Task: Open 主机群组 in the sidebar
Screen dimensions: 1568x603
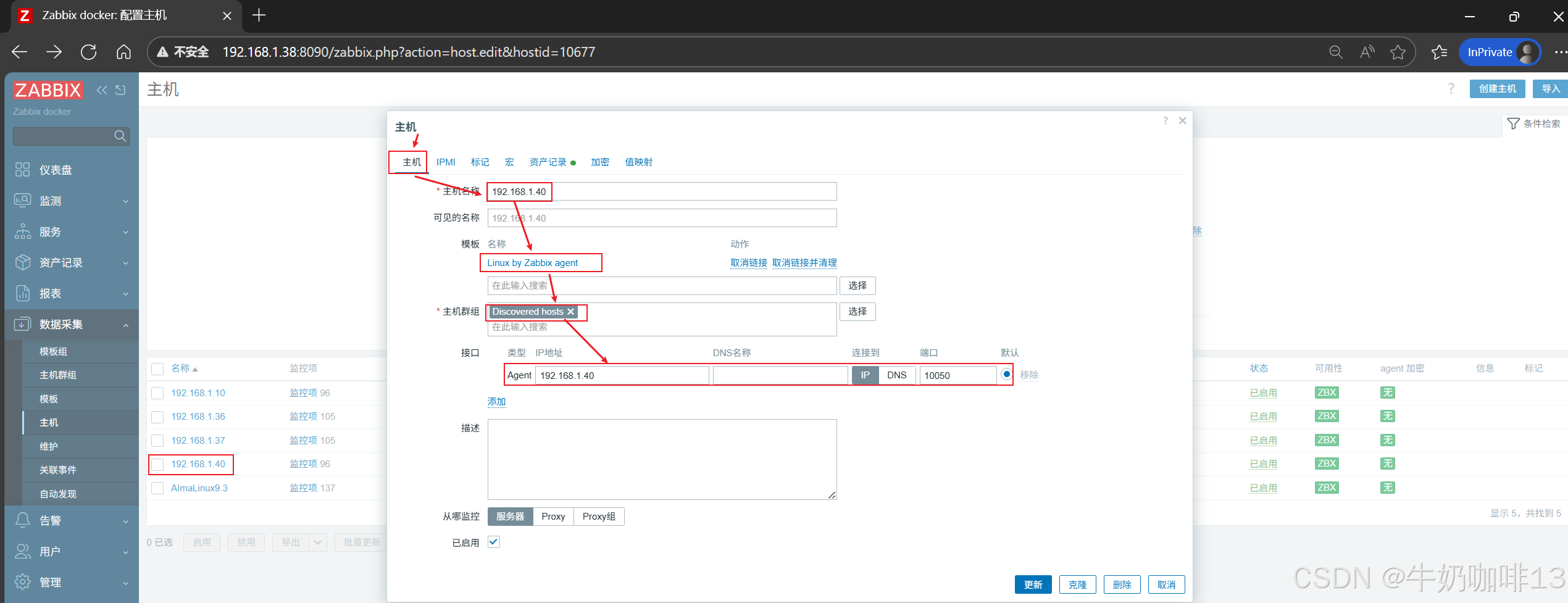Action: (80, 375)
